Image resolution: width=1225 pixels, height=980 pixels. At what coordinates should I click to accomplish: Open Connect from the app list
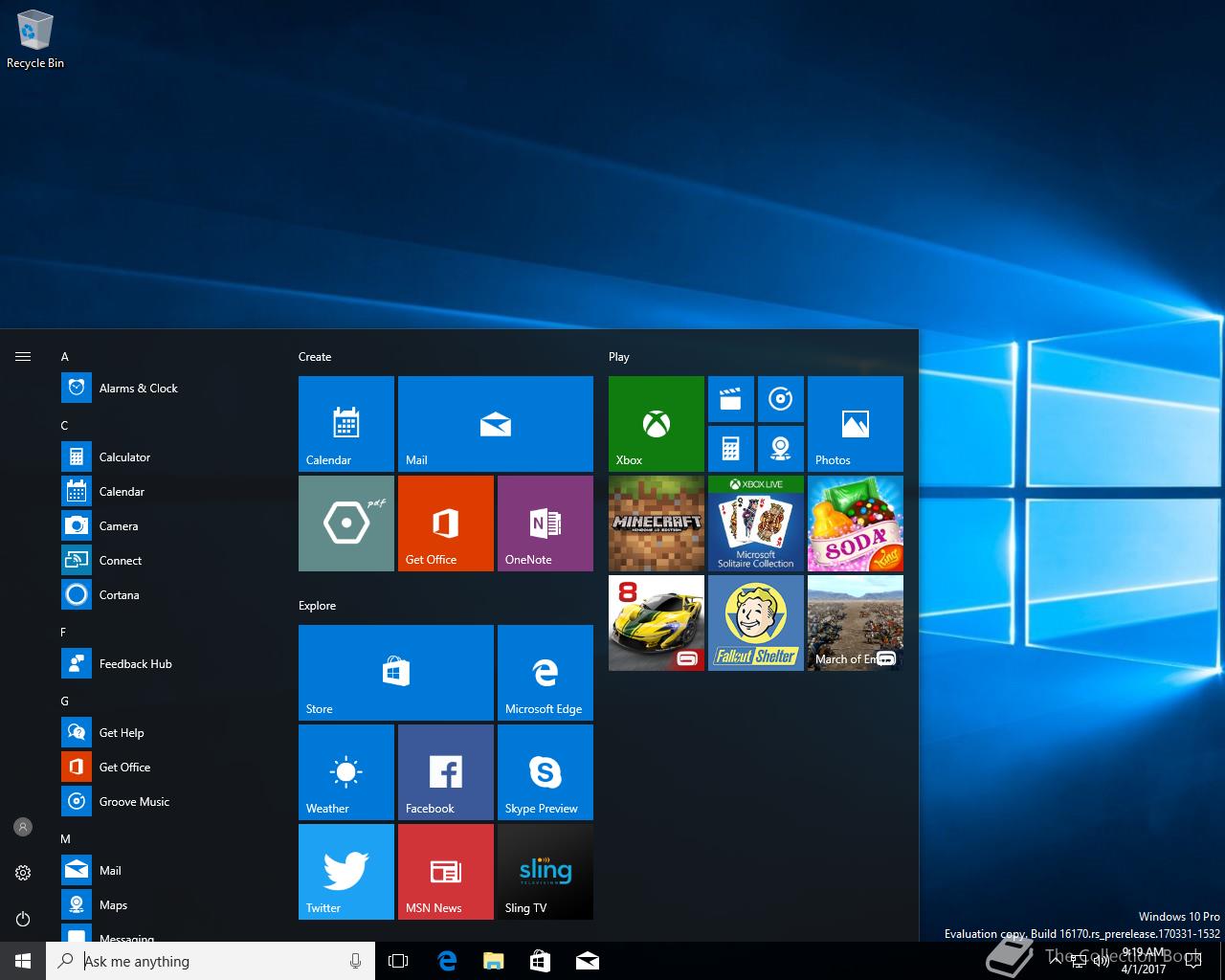point(168,561)
